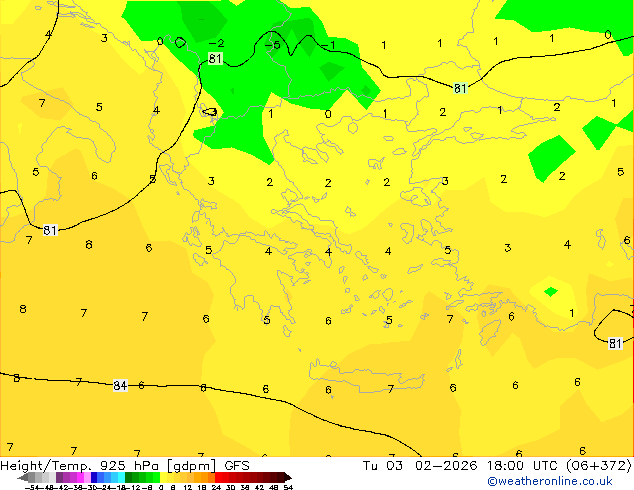Click the 54 legend scale label

(288, 487)
